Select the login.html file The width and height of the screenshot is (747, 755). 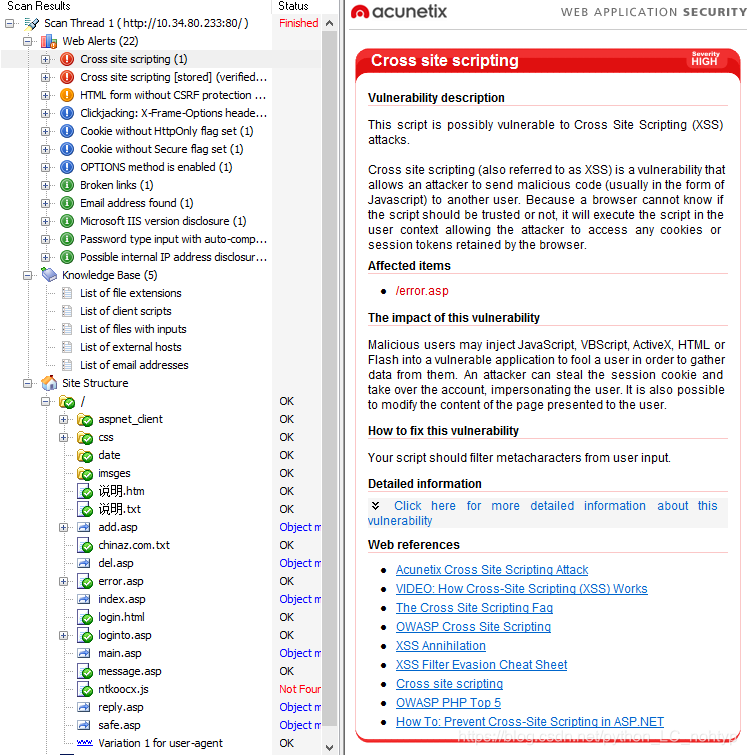coord(121,617)
